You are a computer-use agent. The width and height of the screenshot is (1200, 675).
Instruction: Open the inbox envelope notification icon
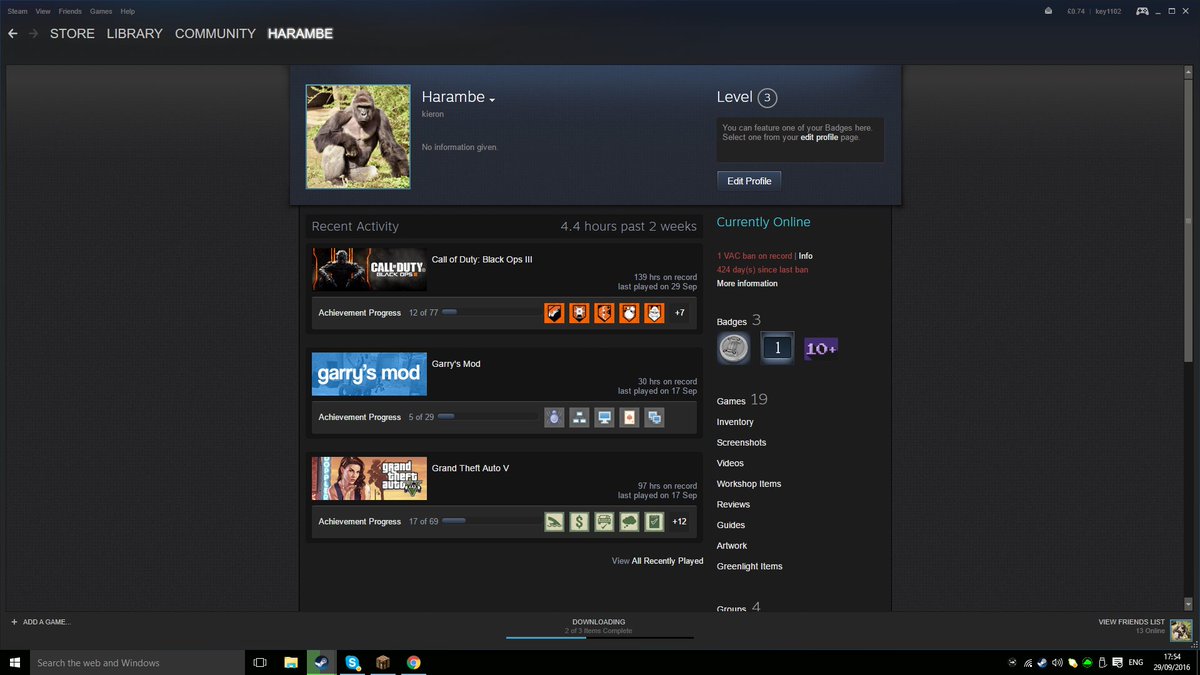click(x=1047, y=11)
